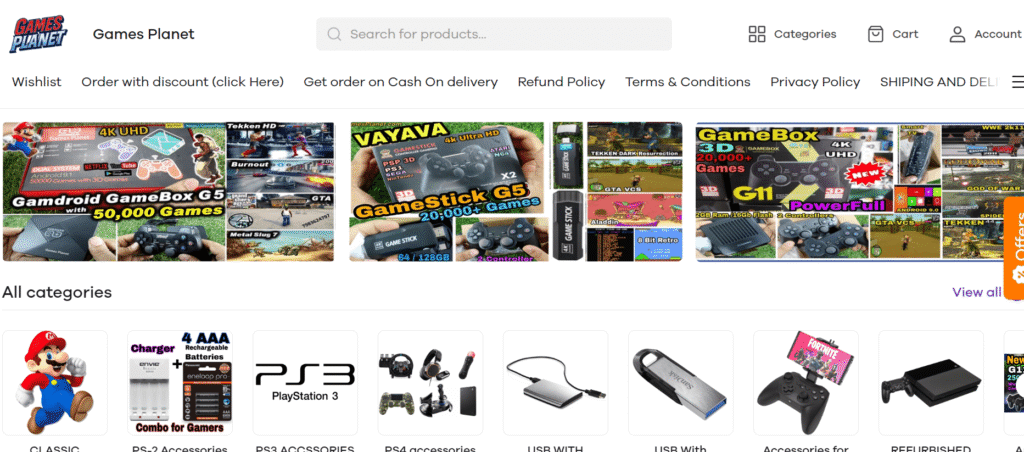
Task: Select the SanDisk USB flash drive category
Action: tap(680, 383)
